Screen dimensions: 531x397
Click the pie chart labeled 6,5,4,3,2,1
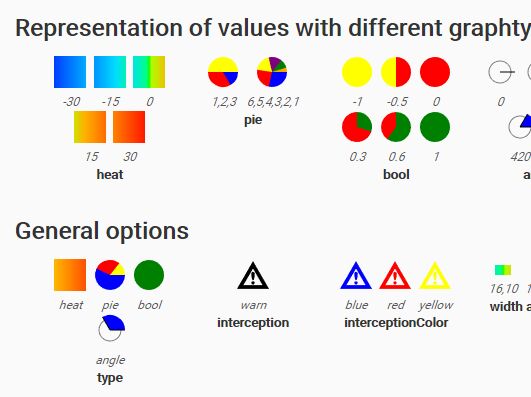pos(272,72)
